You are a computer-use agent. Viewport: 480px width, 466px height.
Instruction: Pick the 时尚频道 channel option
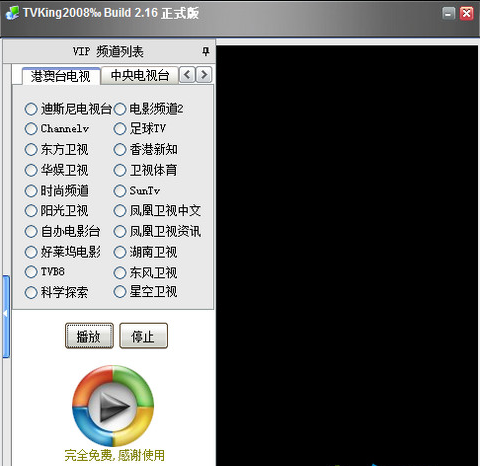coord(31,191)
